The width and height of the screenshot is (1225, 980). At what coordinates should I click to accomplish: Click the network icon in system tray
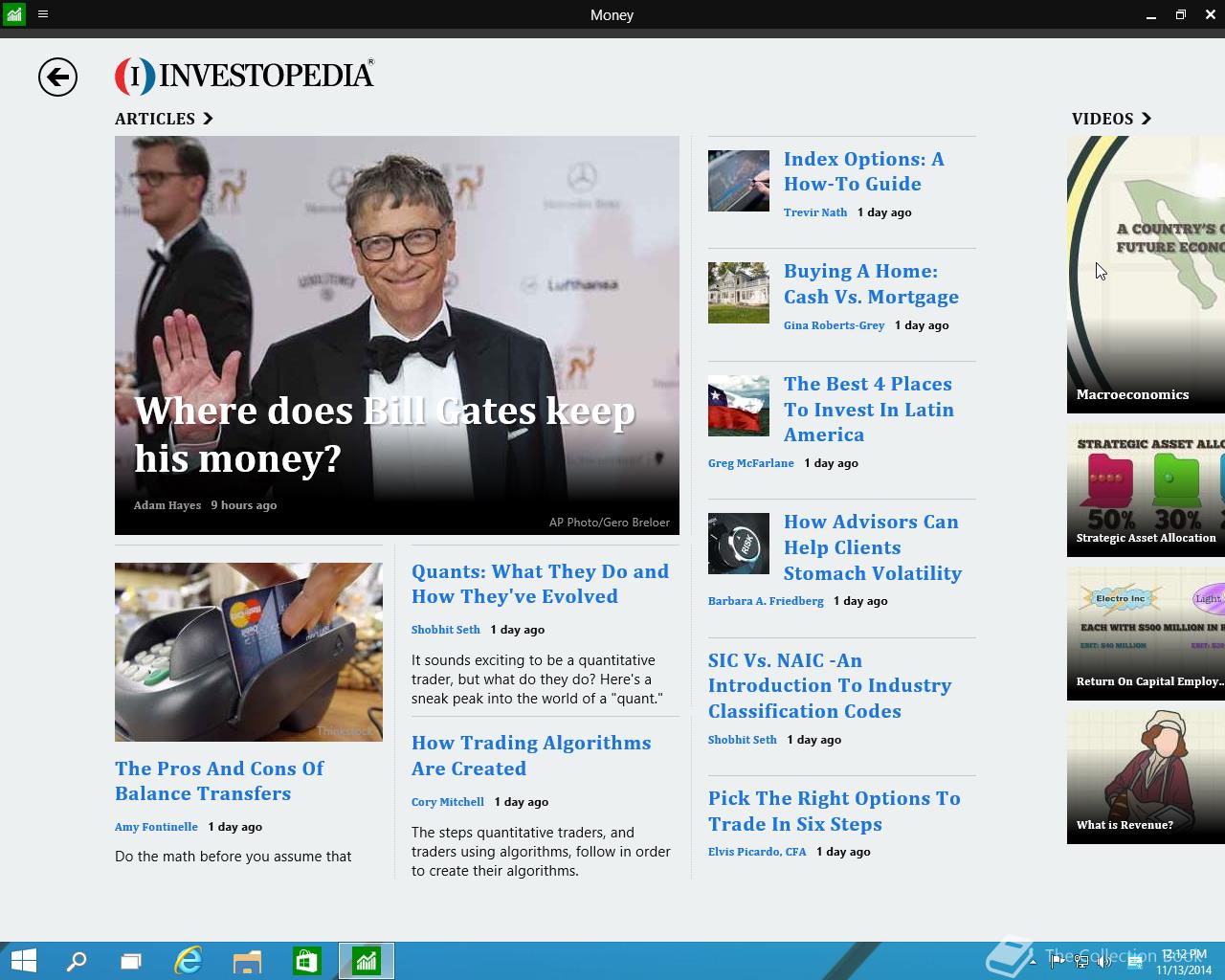(x=1080, y=962)
